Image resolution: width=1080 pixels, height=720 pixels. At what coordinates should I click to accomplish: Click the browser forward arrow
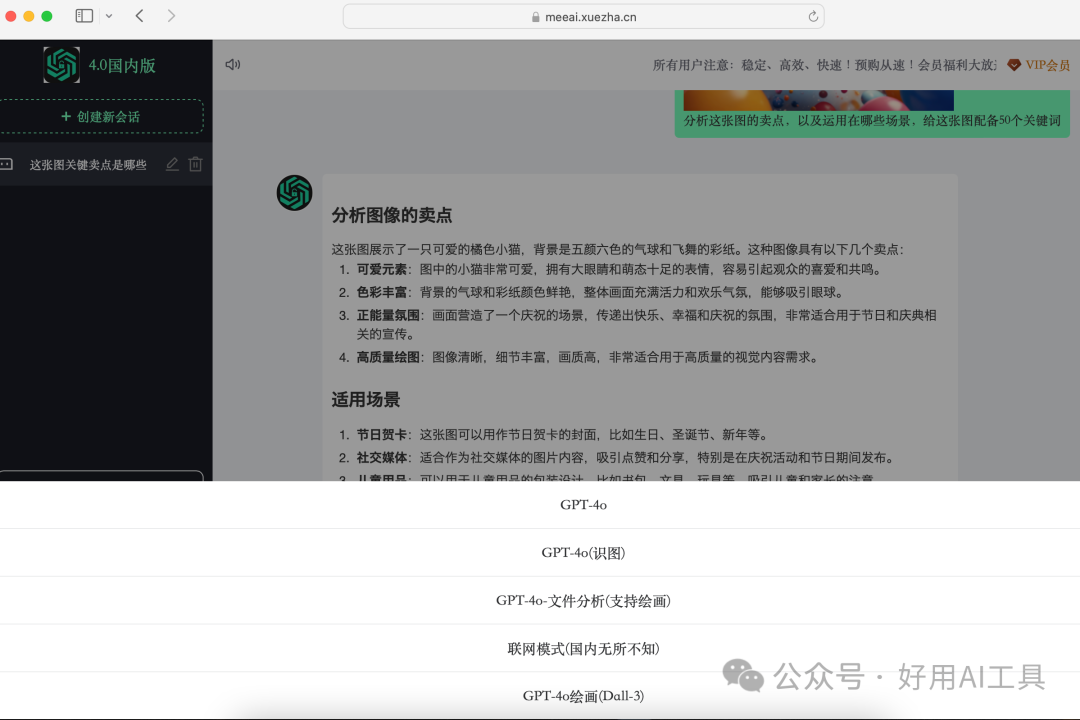coord(171,16)
